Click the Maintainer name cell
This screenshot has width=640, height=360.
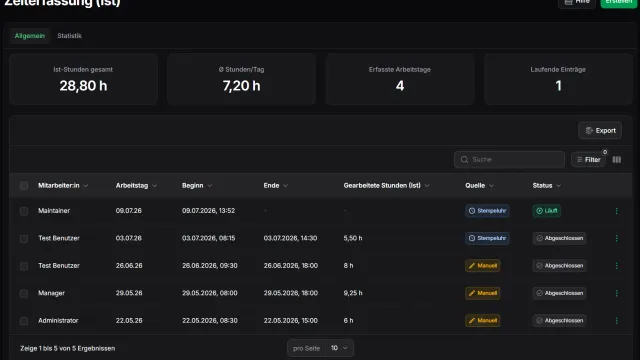(x=54, y=211)
